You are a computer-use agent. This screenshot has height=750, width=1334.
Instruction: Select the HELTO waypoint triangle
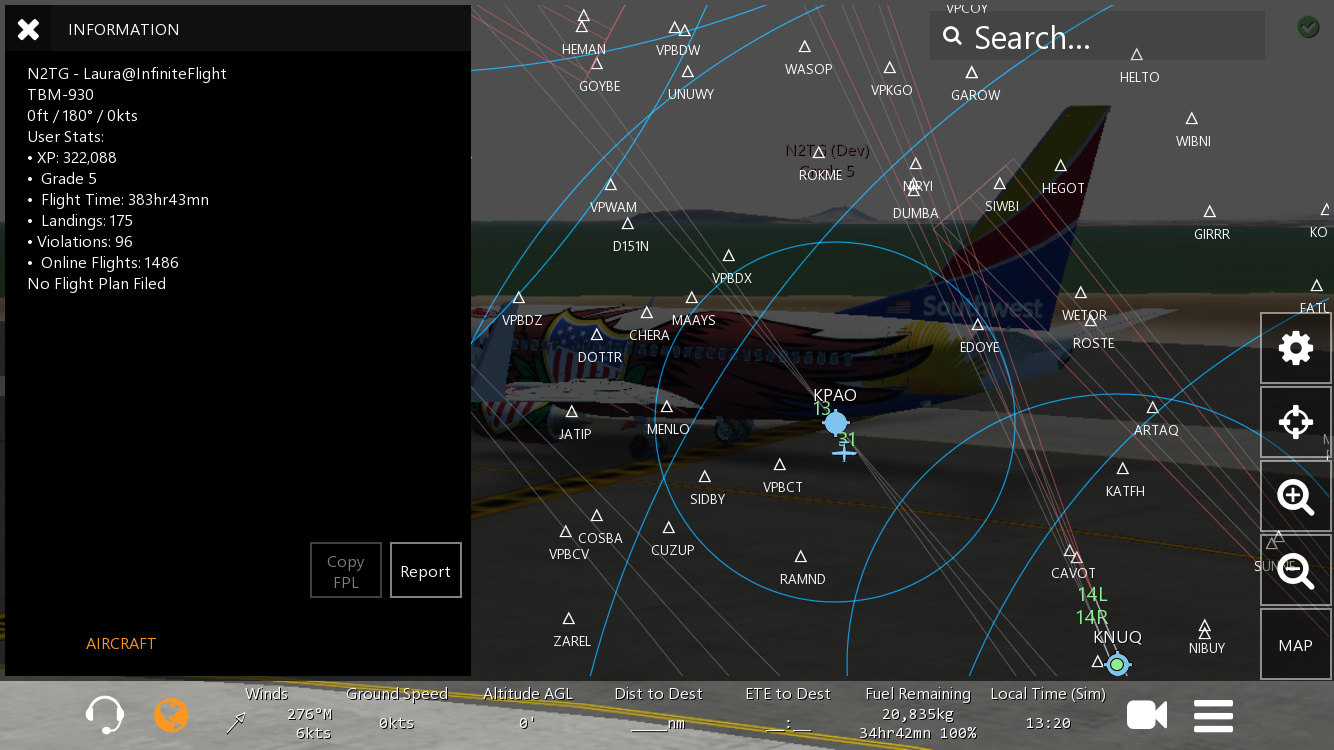point(1137,54)
